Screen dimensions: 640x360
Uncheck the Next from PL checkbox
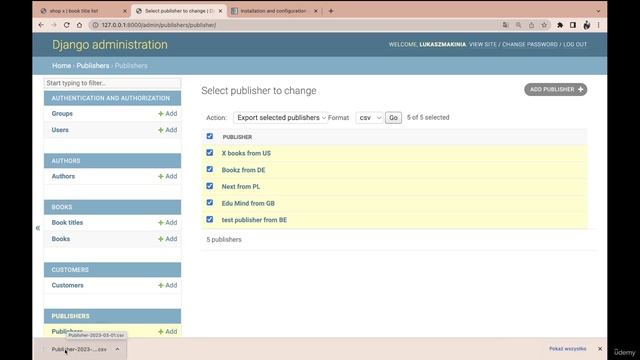[210, 186]
